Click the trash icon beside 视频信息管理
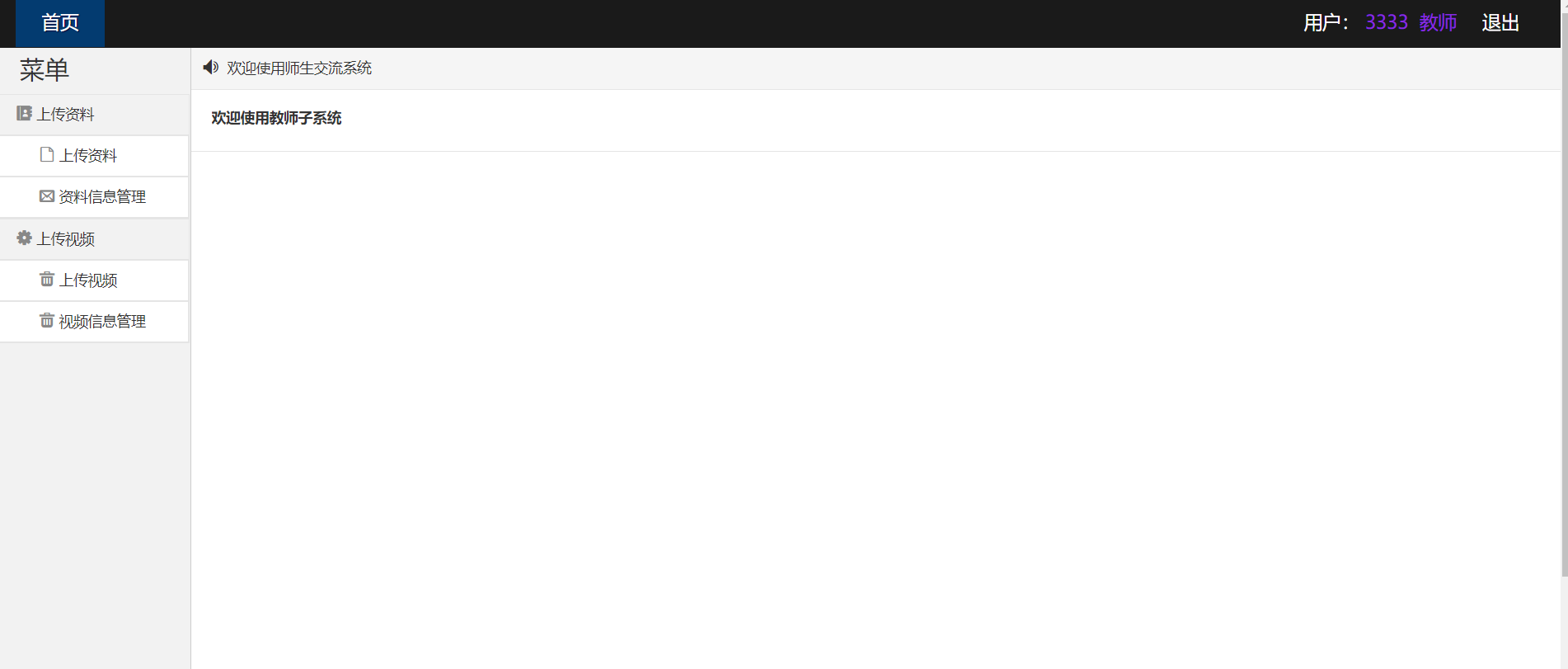Screen dimensions: 1568x669 [47, 321]
